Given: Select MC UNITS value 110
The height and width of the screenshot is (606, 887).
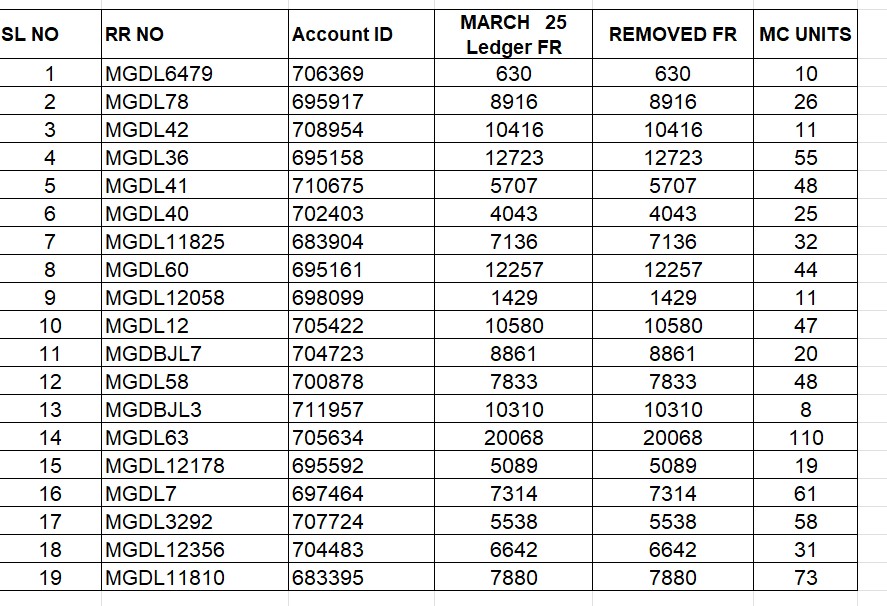Looking at the screenshot, I should (x=805, y=437).
